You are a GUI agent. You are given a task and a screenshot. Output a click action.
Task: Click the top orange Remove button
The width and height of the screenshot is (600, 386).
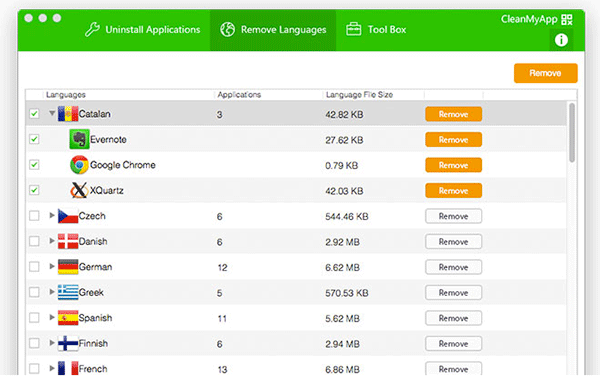click(x=545, y=73)
